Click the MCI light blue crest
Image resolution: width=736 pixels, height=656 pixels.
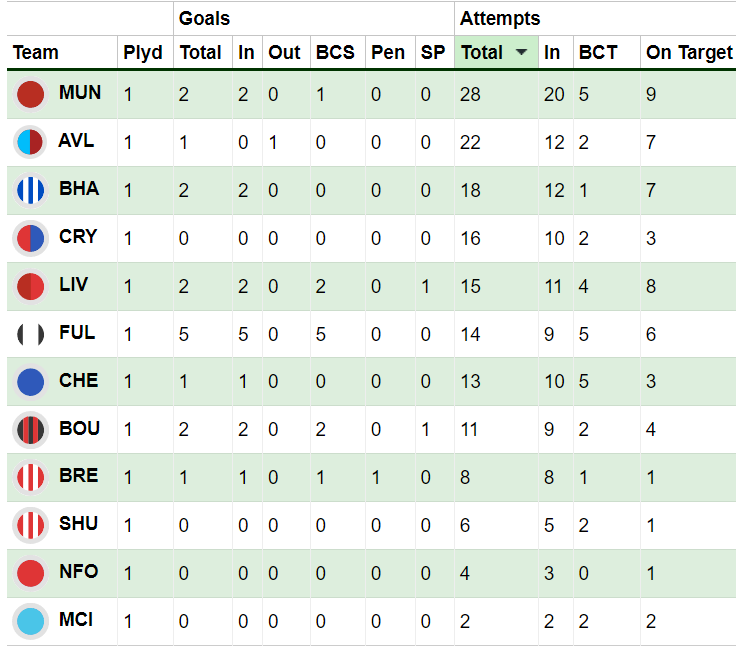point(31,621)
